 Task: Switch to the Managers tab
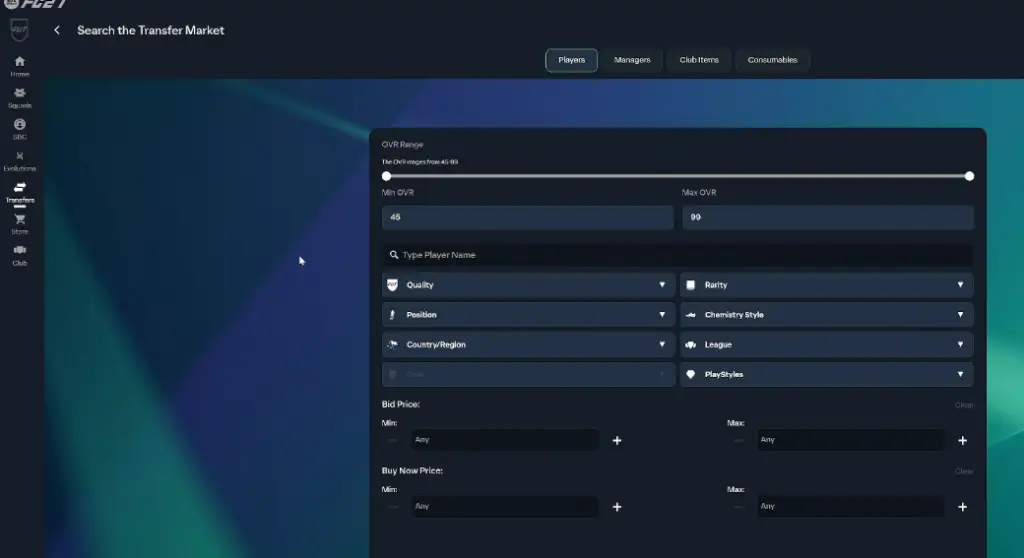coord(632,60)
